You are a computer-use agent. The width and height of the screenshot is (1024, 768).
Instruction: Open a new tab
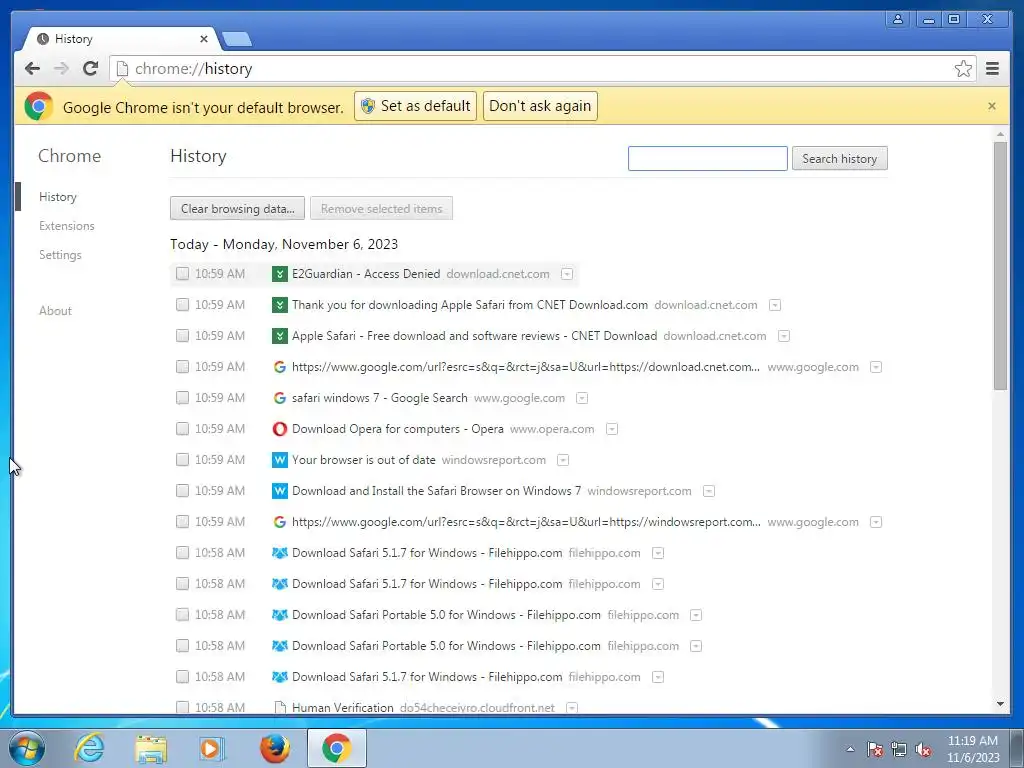point(237,39)
